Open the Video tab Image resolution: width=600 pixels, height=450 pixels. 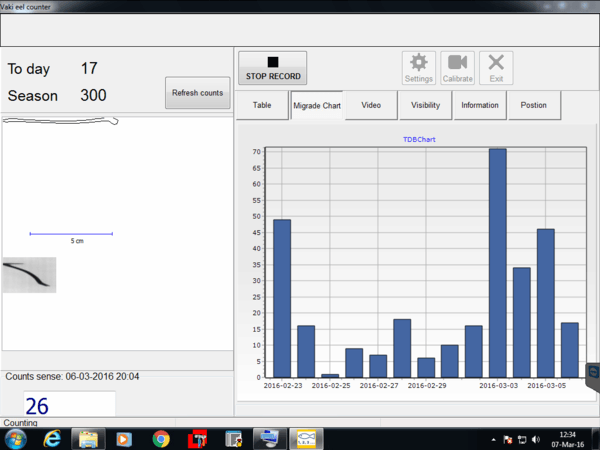(x=371, y=105)
